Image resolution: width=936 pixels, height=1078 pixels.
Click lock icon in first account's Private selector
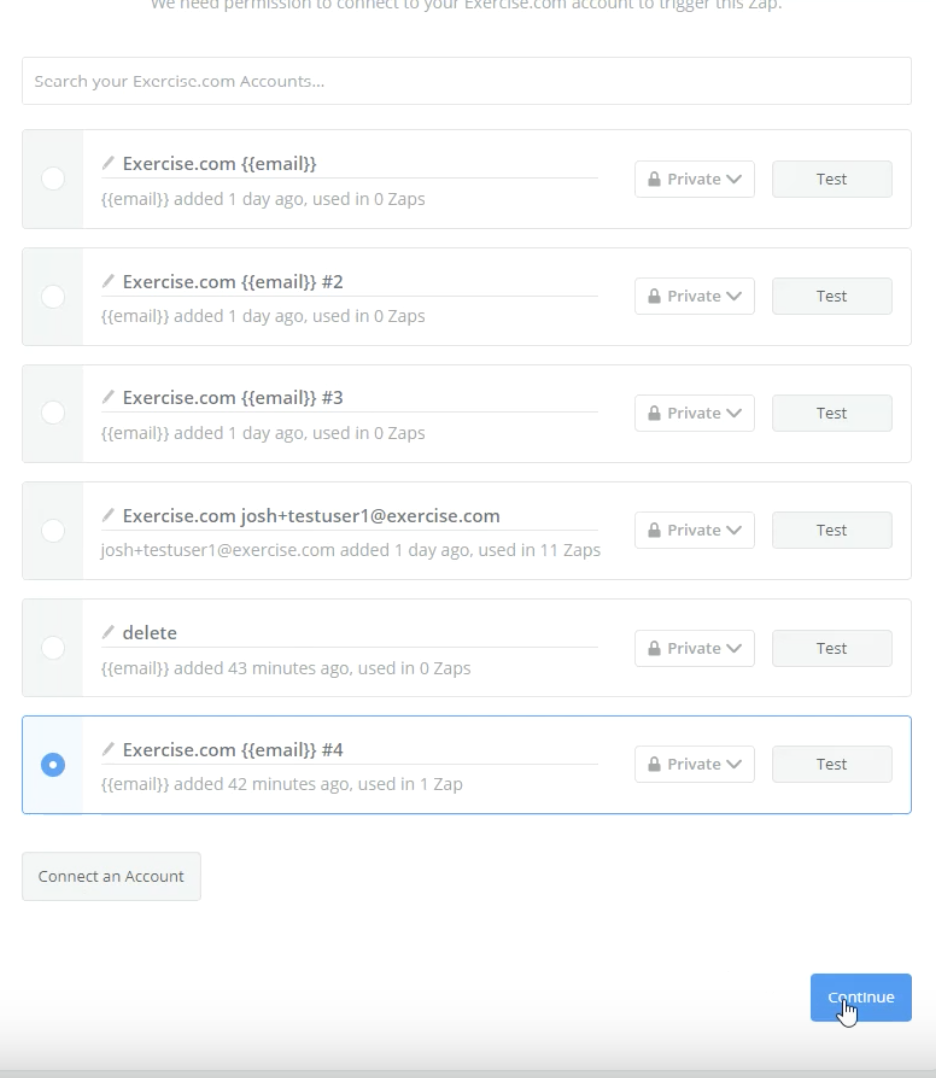tap(654, 179)
